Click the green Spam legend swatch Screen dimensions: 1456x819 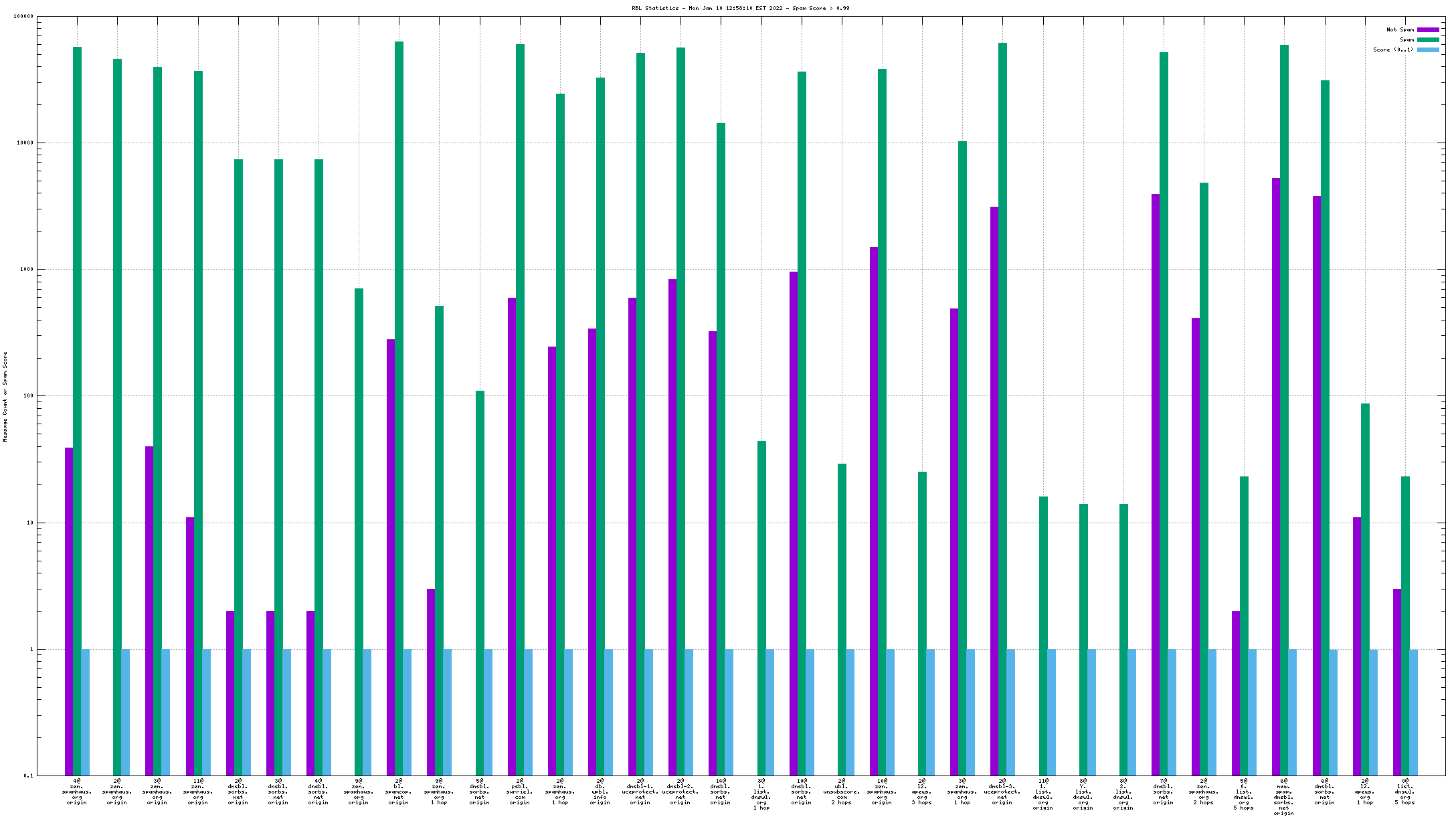point(1428,39)
